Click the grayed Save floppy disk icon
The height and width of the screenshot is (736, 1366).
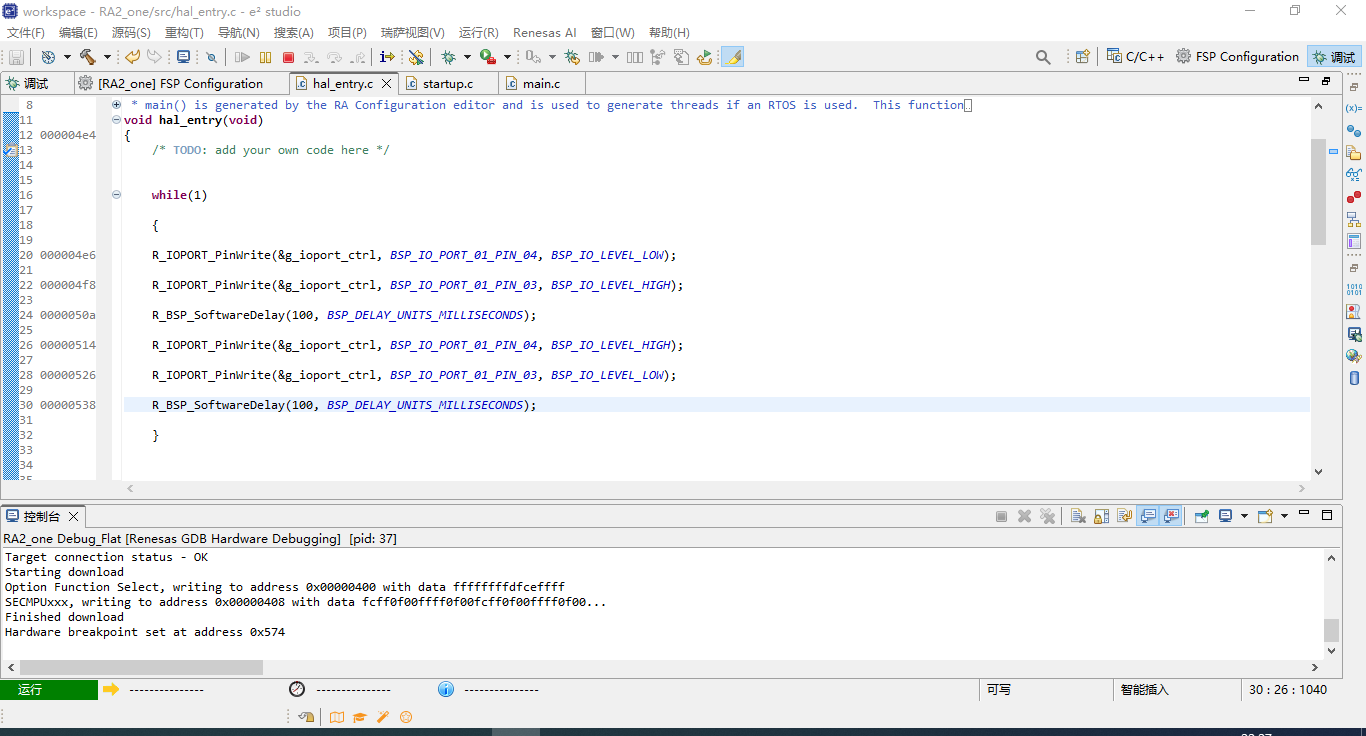(x=16, y=57)
